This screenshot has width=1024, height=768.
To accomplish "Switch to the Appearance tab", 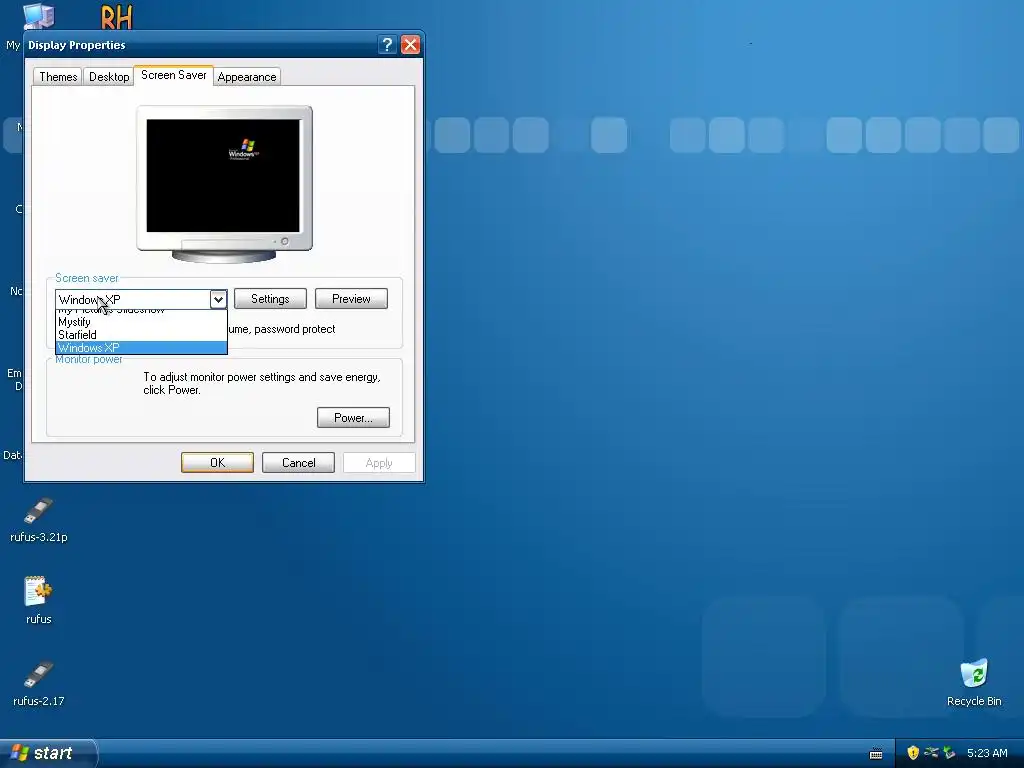I will [x=247, y=77].
